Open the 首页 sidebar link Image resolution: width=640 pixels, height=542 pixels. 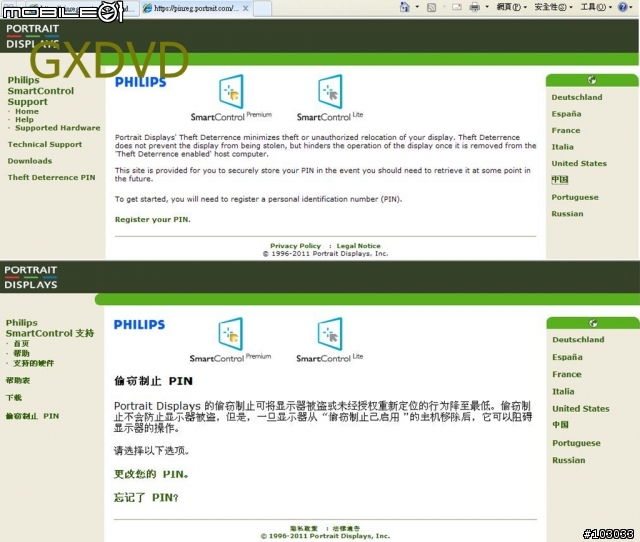[21, 344]
